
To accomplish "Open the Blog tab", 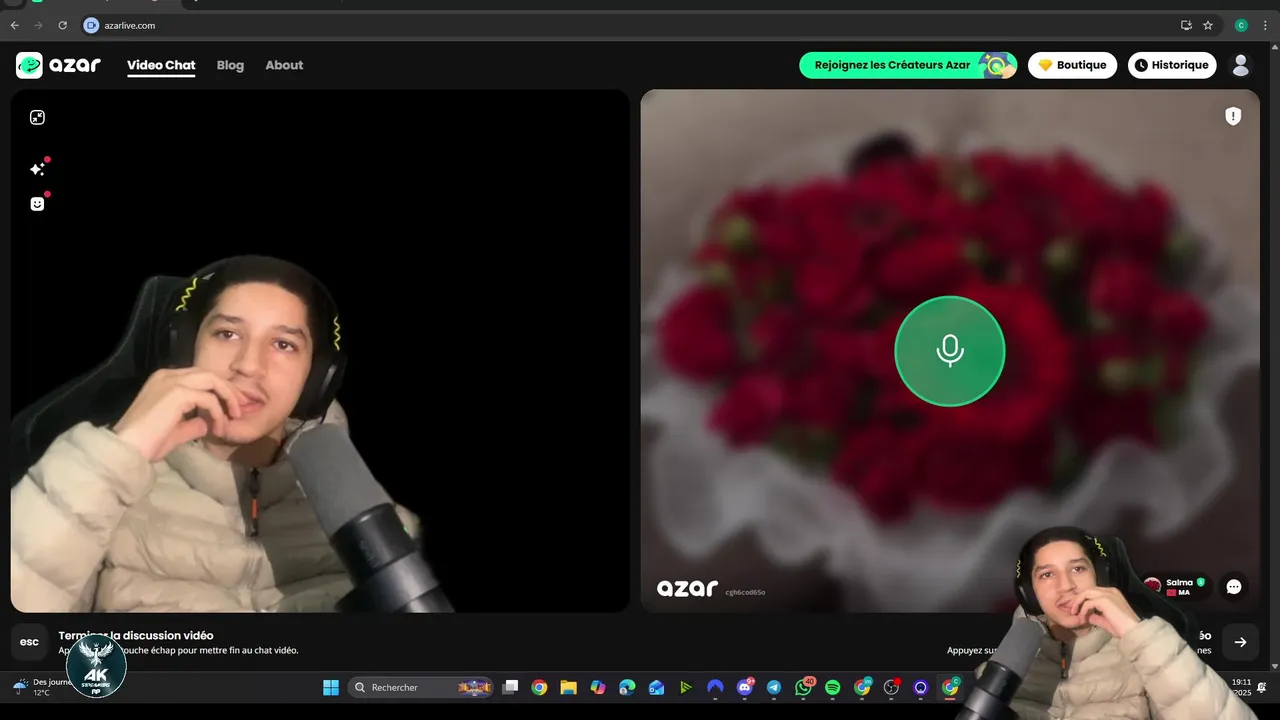I will click(230, 65).
